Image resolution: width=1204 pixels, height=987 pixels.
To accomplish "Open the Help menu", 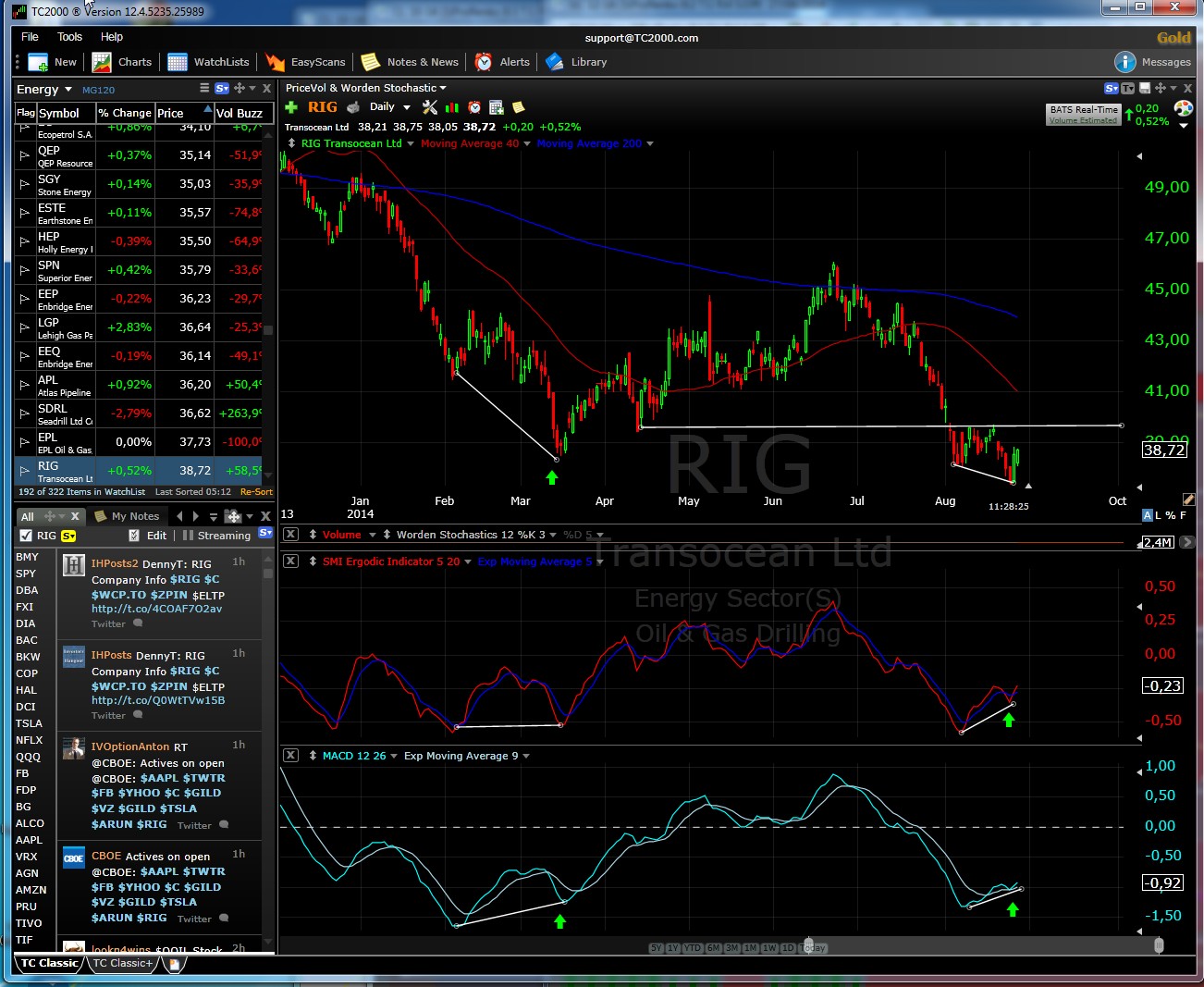I will 112,37.
